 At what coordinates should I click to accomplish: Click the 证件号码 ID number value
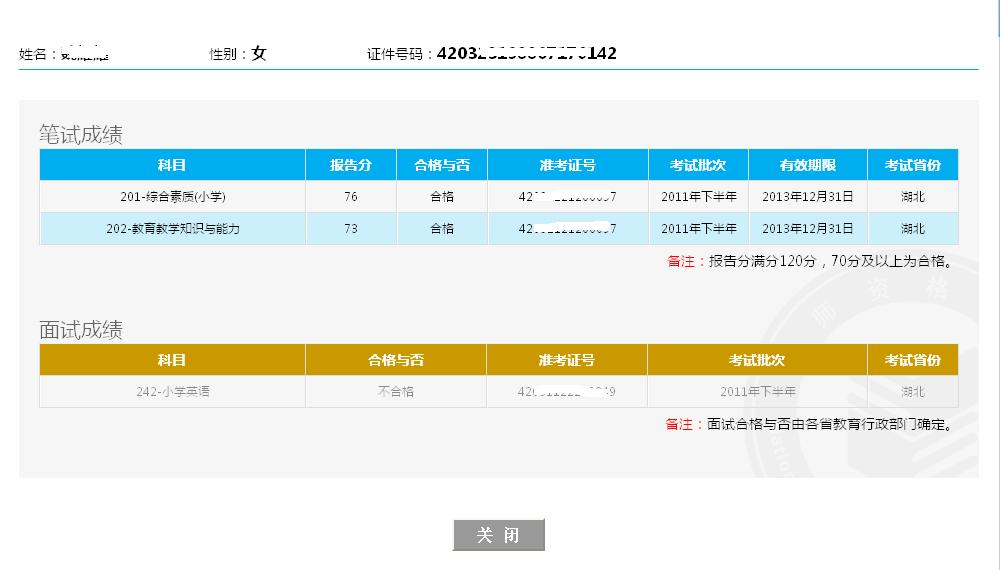tap(526, 54)
